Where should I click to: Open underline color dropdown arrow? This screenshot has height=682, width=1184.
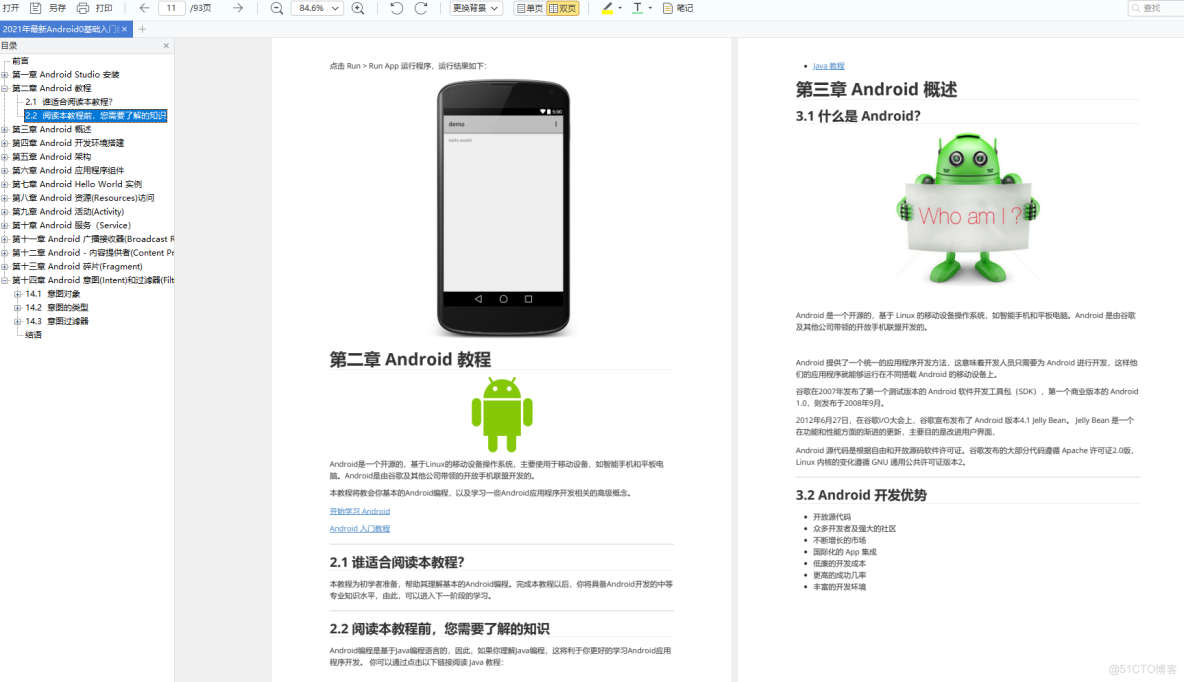tap(650, 8)
